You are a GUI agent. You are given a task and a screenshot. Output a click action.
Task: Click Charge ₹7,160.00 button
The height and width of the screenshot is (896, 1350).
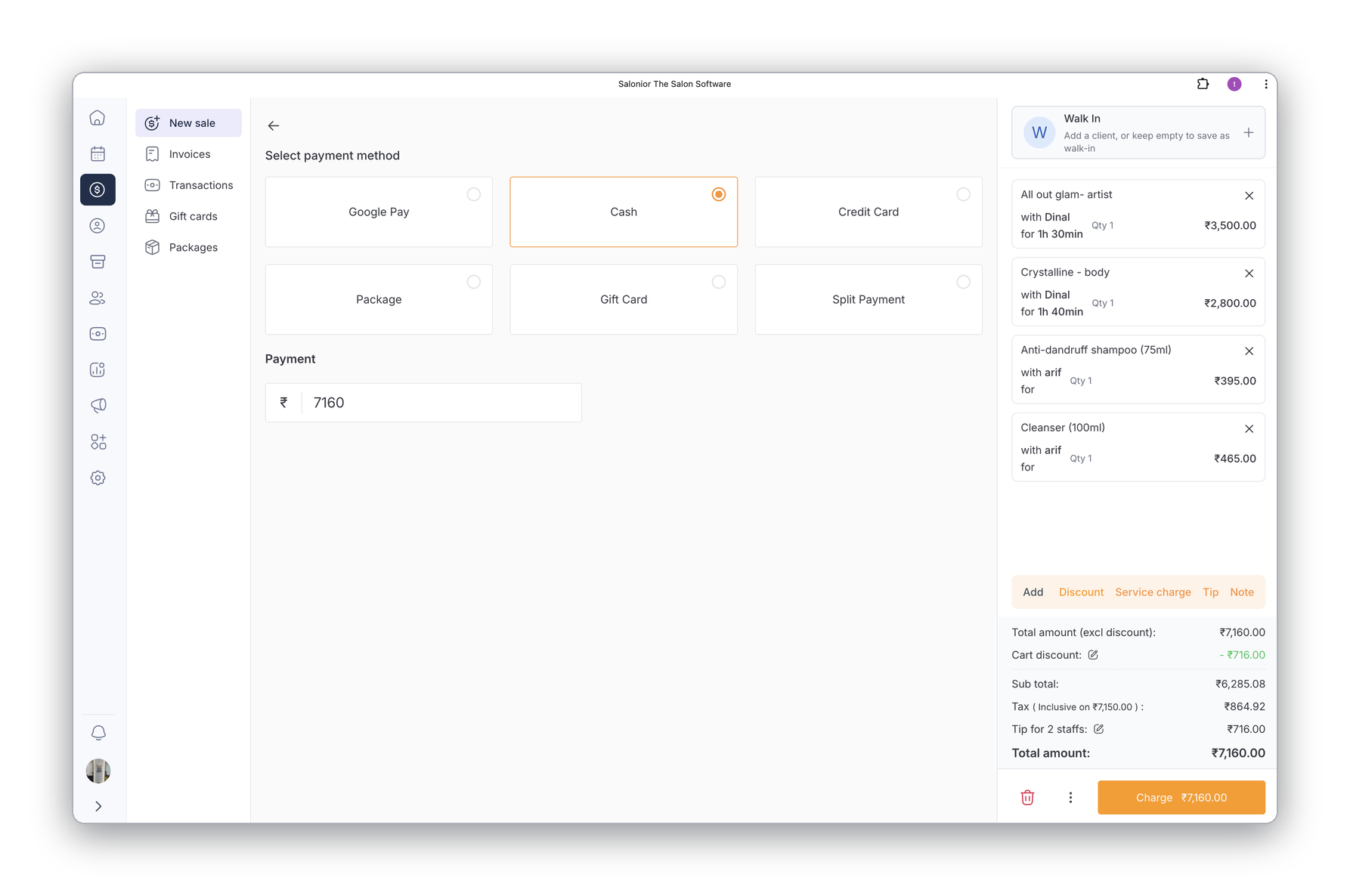click(1181, 798)
